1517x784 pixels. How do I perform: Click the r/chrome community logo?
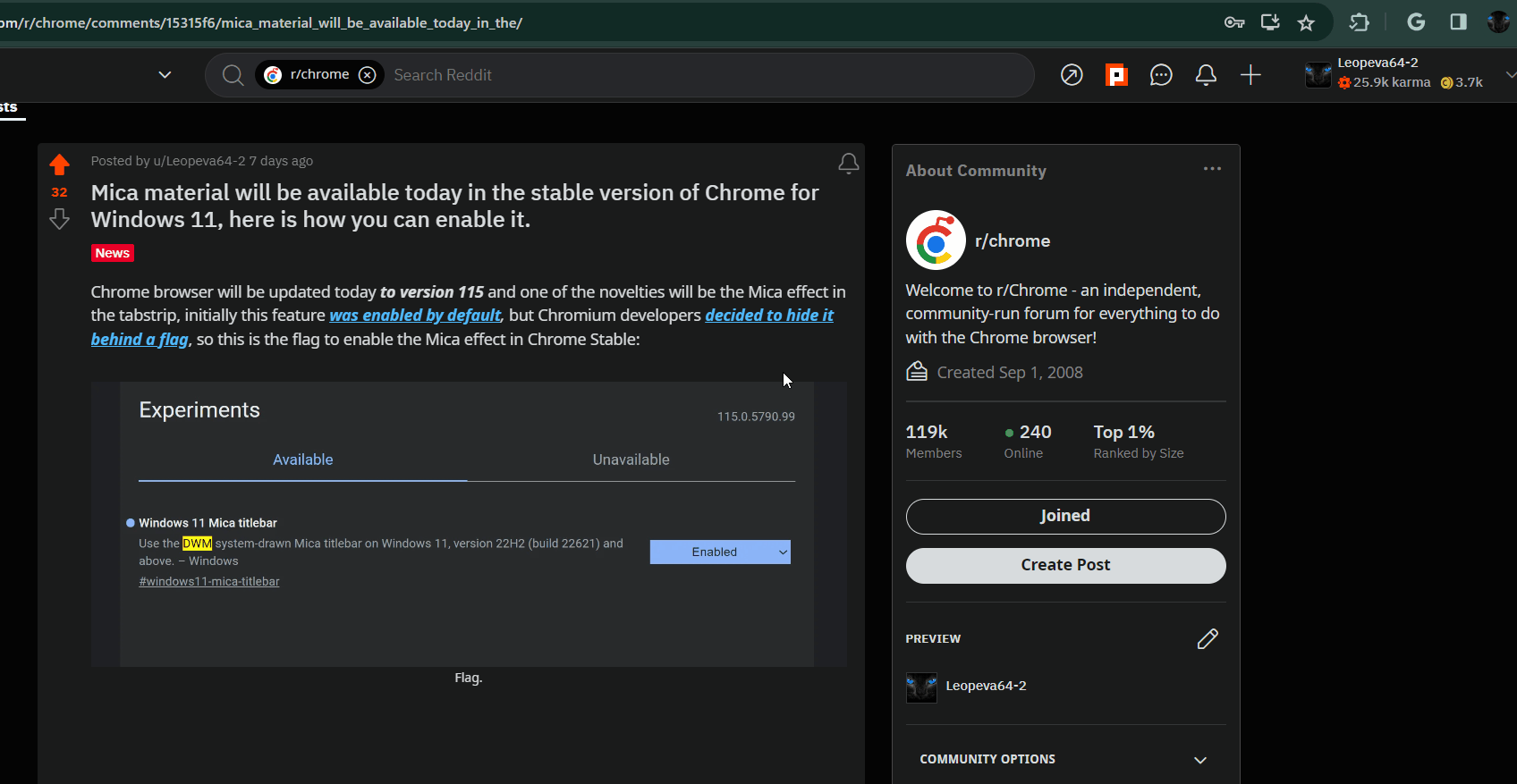pos(936,240)
